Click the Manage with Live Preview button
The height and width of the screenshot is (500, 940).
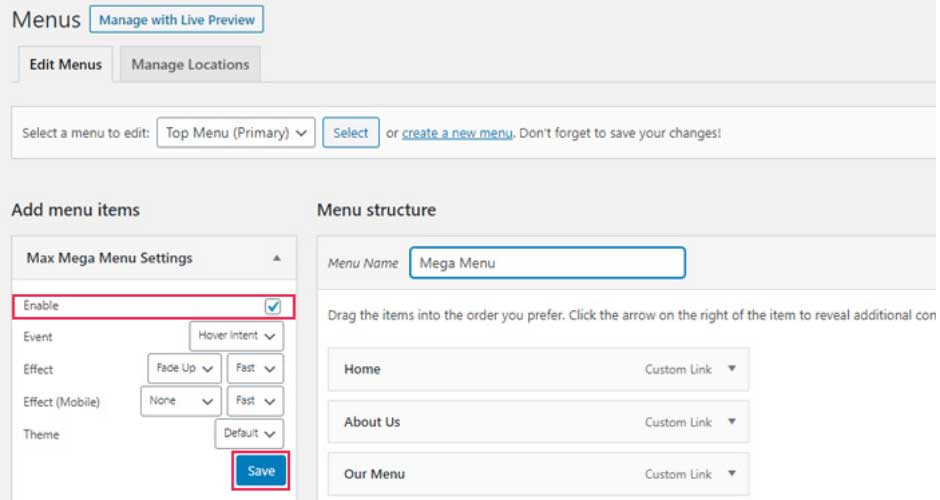pos(177,20)
